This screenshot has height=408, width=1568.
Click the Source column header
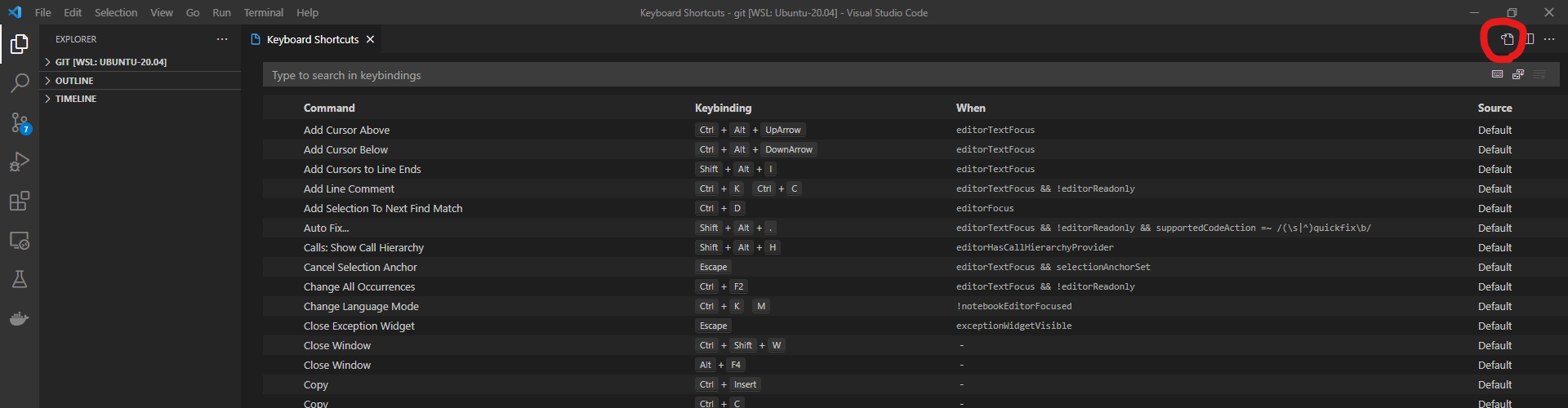1494,108
